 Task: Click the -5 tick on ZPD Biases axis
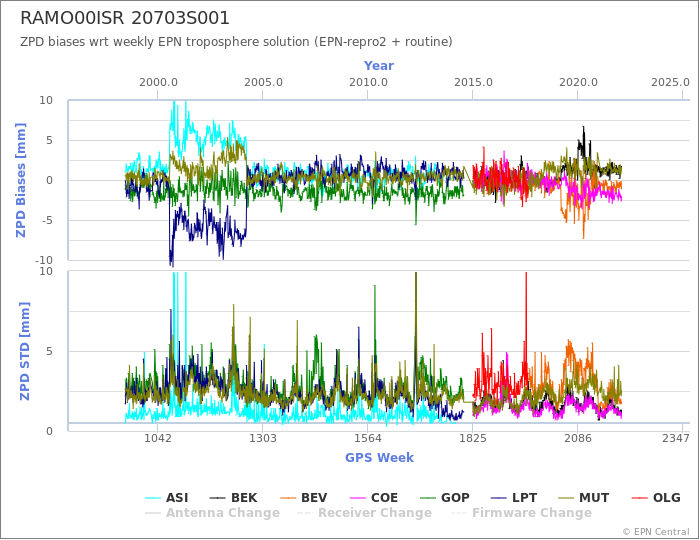(x=47, y=220)
